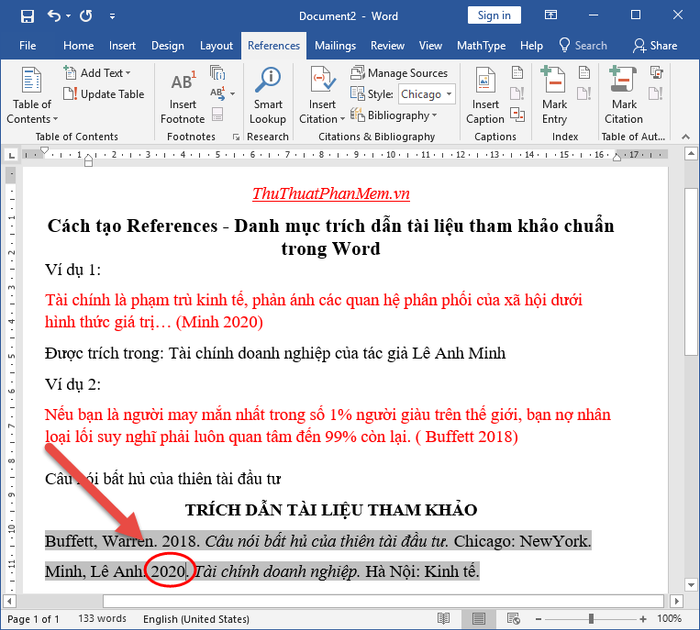Insert Table of Figures icon

point(517,72)
